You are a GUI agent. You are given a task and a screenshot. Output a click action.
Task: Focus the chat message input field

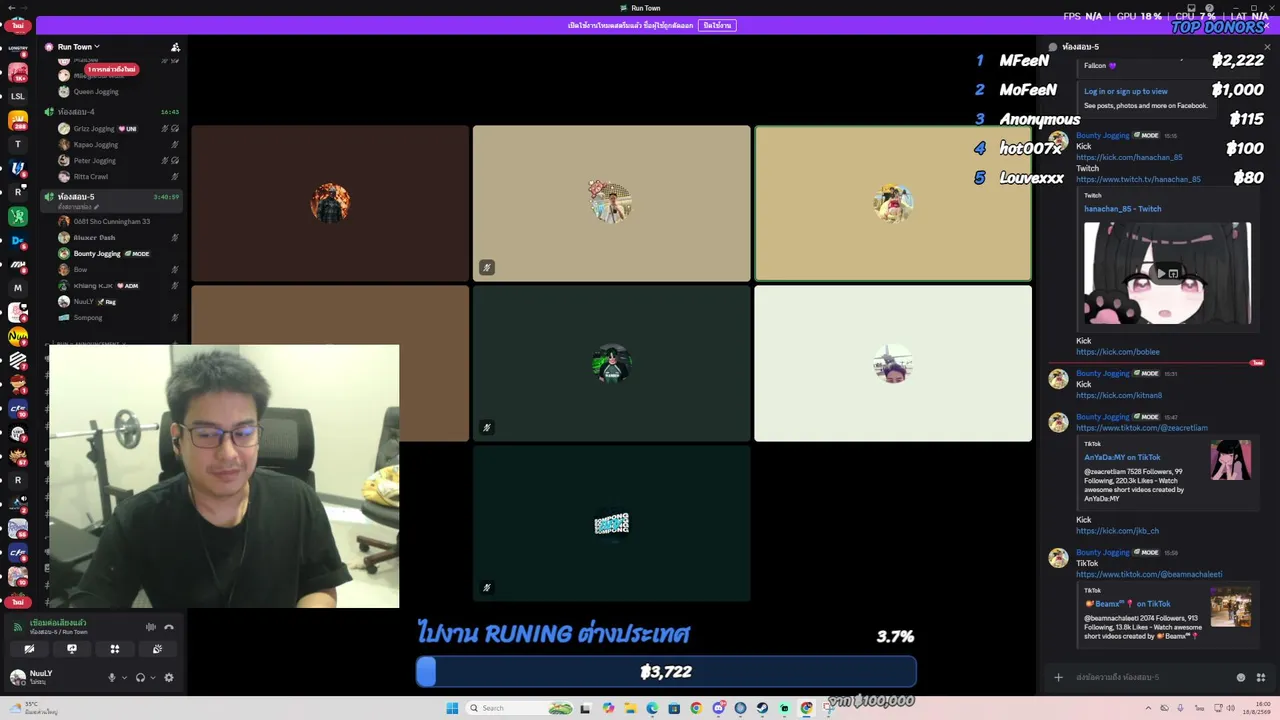pos(1150,677)
